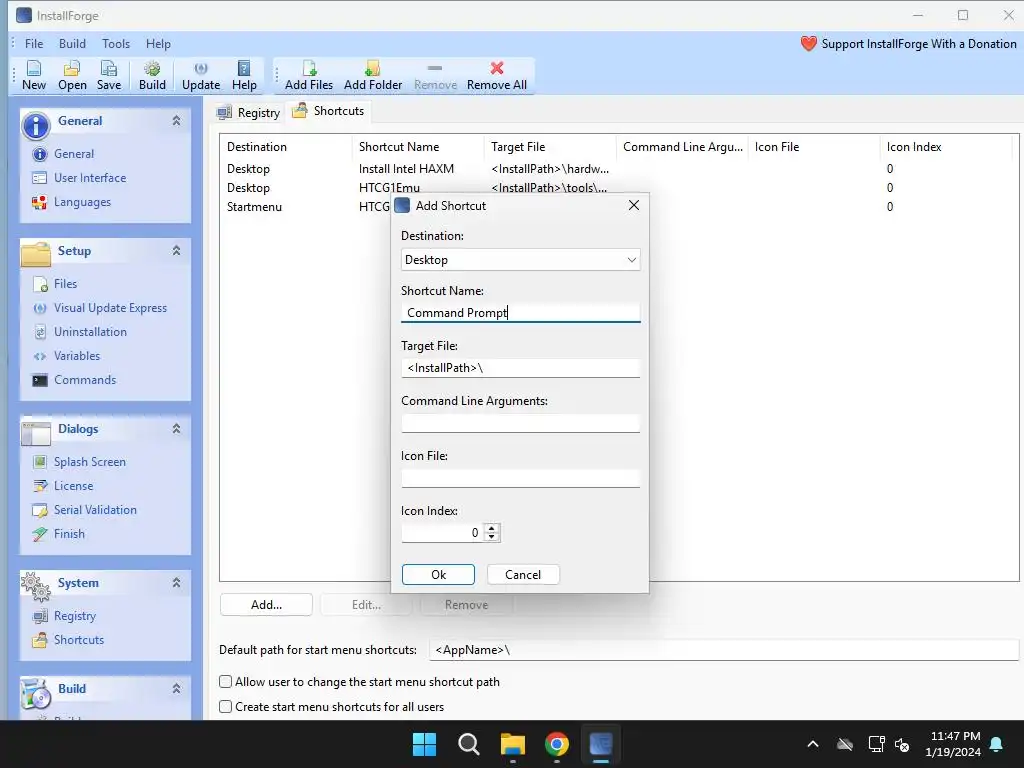Open Finish under Dialogs
Viewport: 1024px width, 768px height.
tap(69, 534)
